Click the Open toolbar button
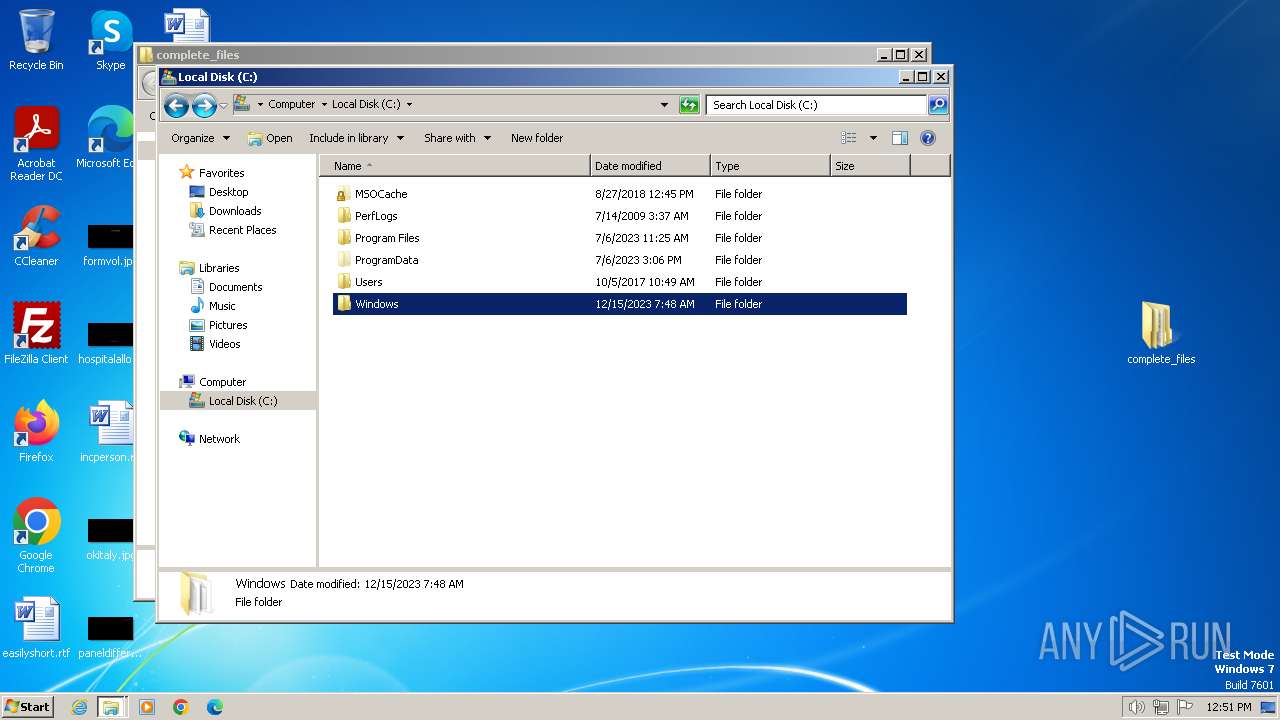1280x720 pixels. 270,138
